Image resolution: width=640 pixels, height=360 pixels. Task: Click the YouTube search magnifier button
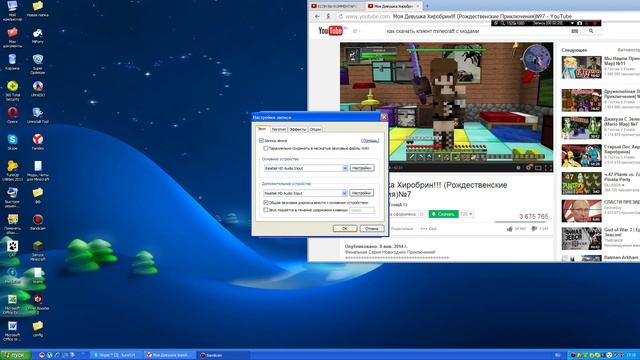coord(591,31)
